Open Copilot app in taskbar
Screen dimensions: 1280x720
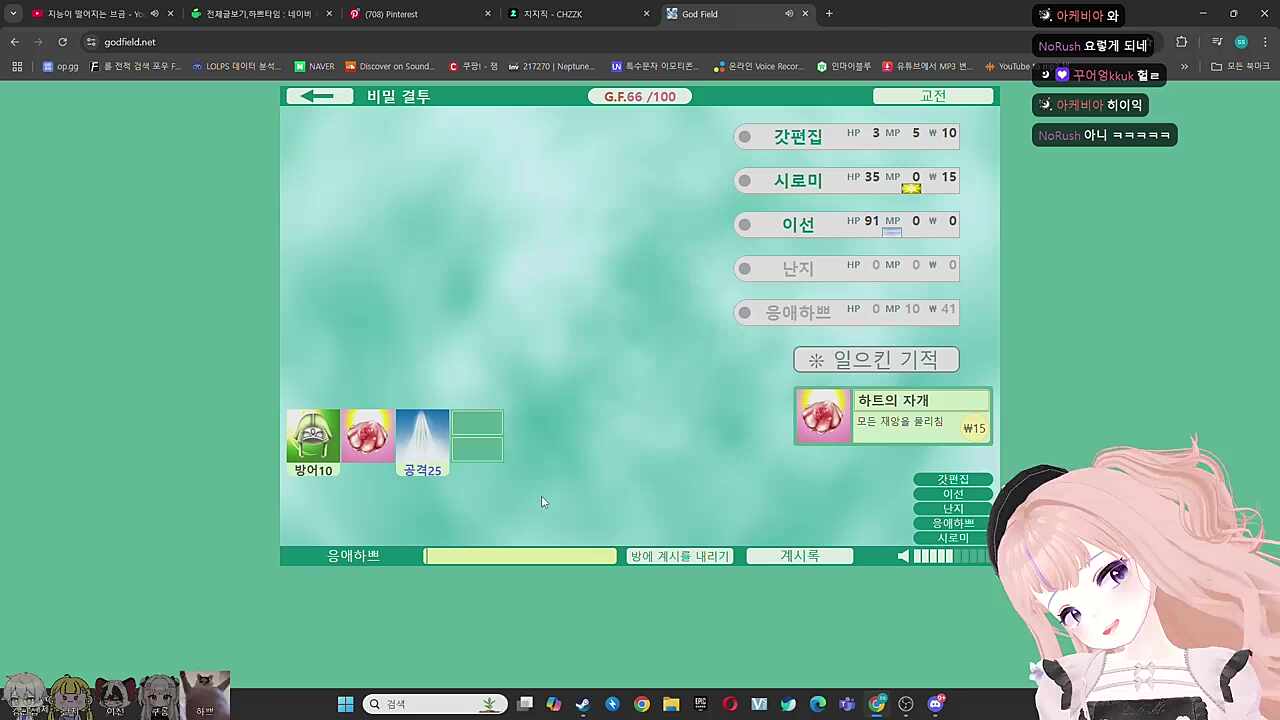coord(554,704)
